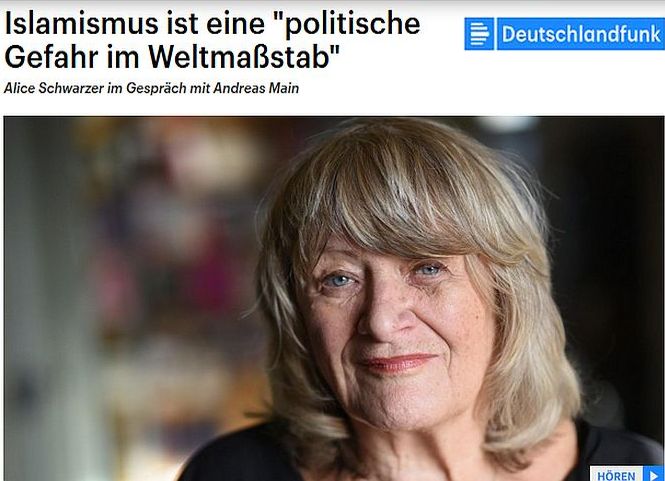Click the word "Islamismus" in the title
The height and width of the screenshot is (481, 665).
[x=81, y=24]
